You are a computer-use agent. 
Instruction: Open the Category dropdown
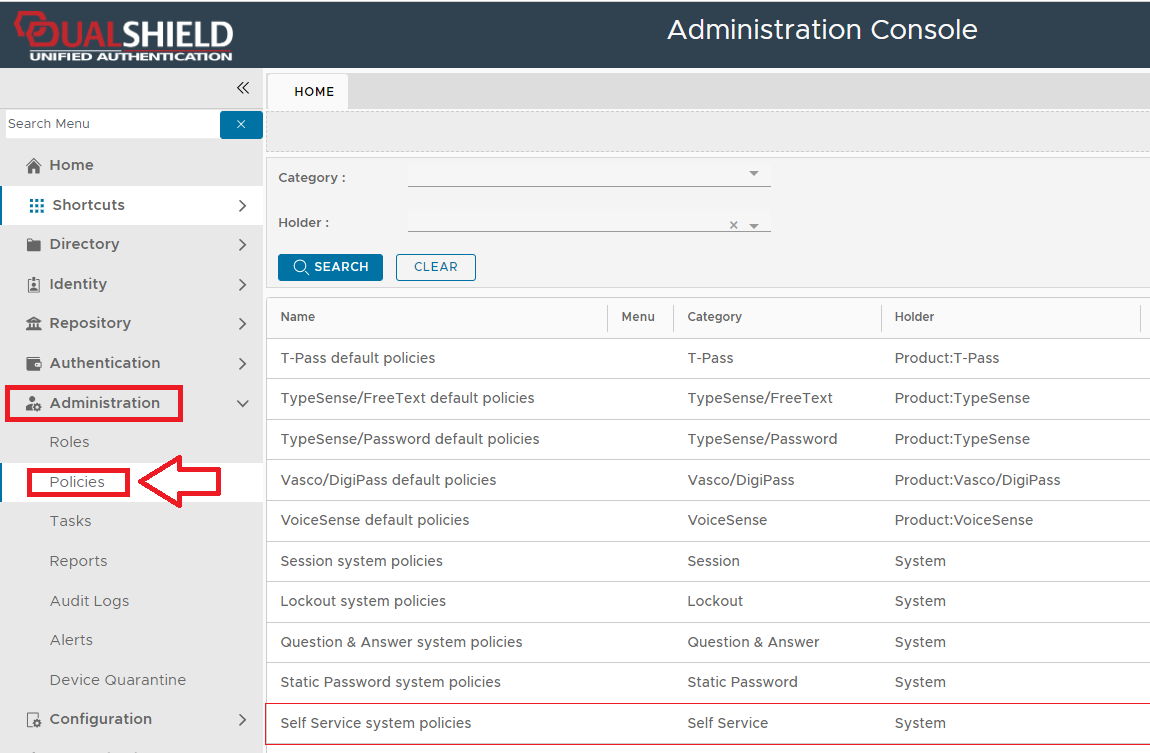(754, 174)
